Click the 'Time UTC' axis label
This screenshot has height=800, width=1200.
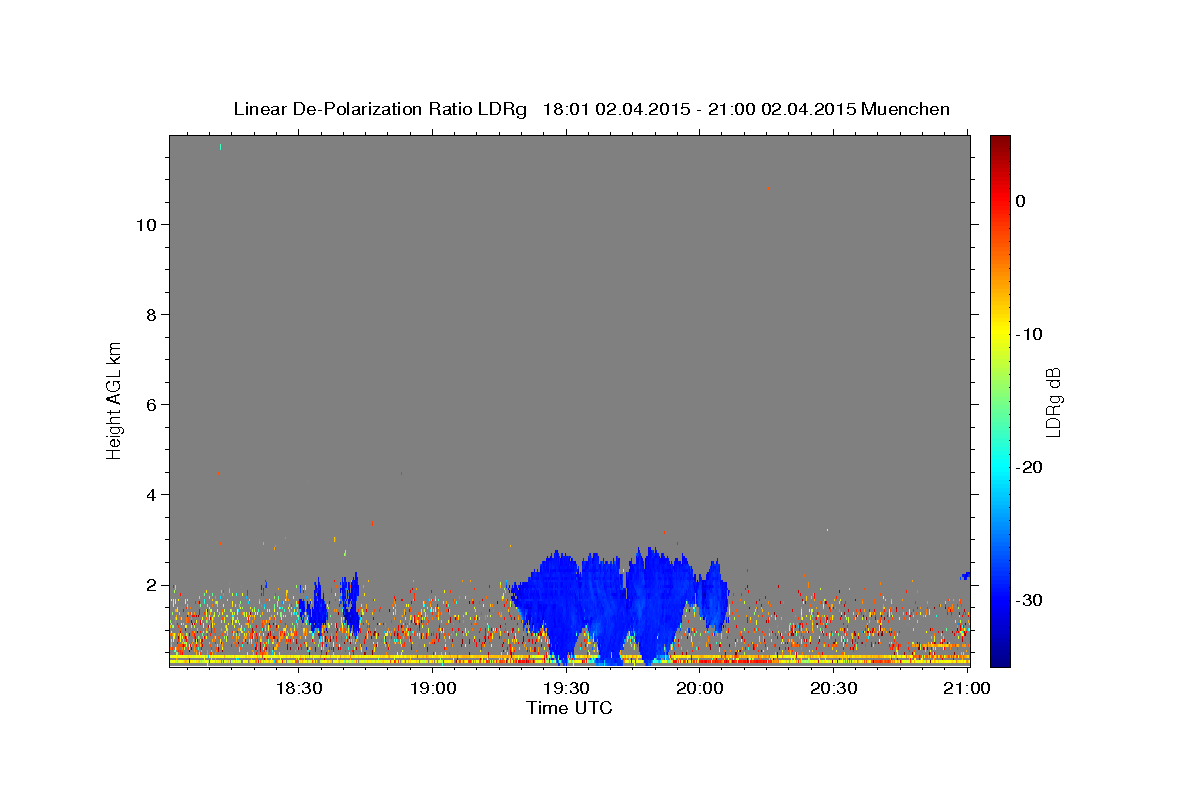click(x=569, y=708)
